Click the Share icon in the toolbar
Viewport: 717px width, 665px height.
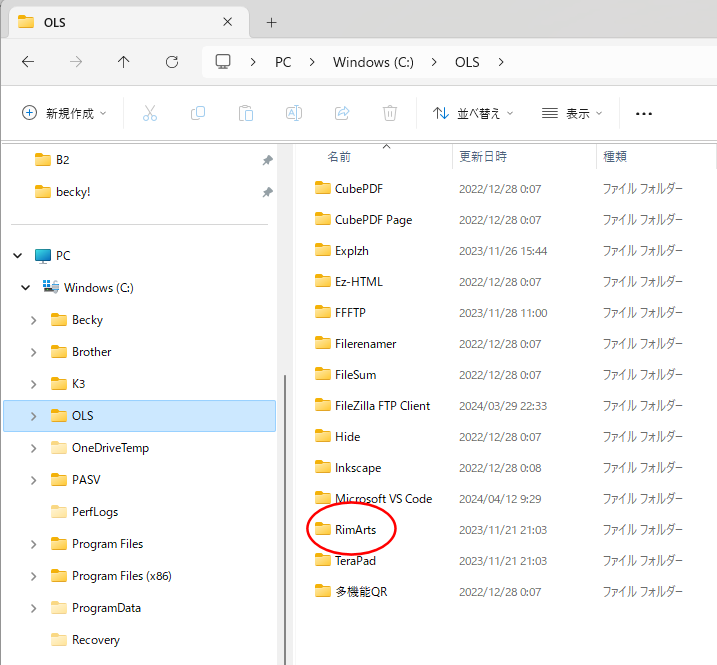tap(342, 113)
